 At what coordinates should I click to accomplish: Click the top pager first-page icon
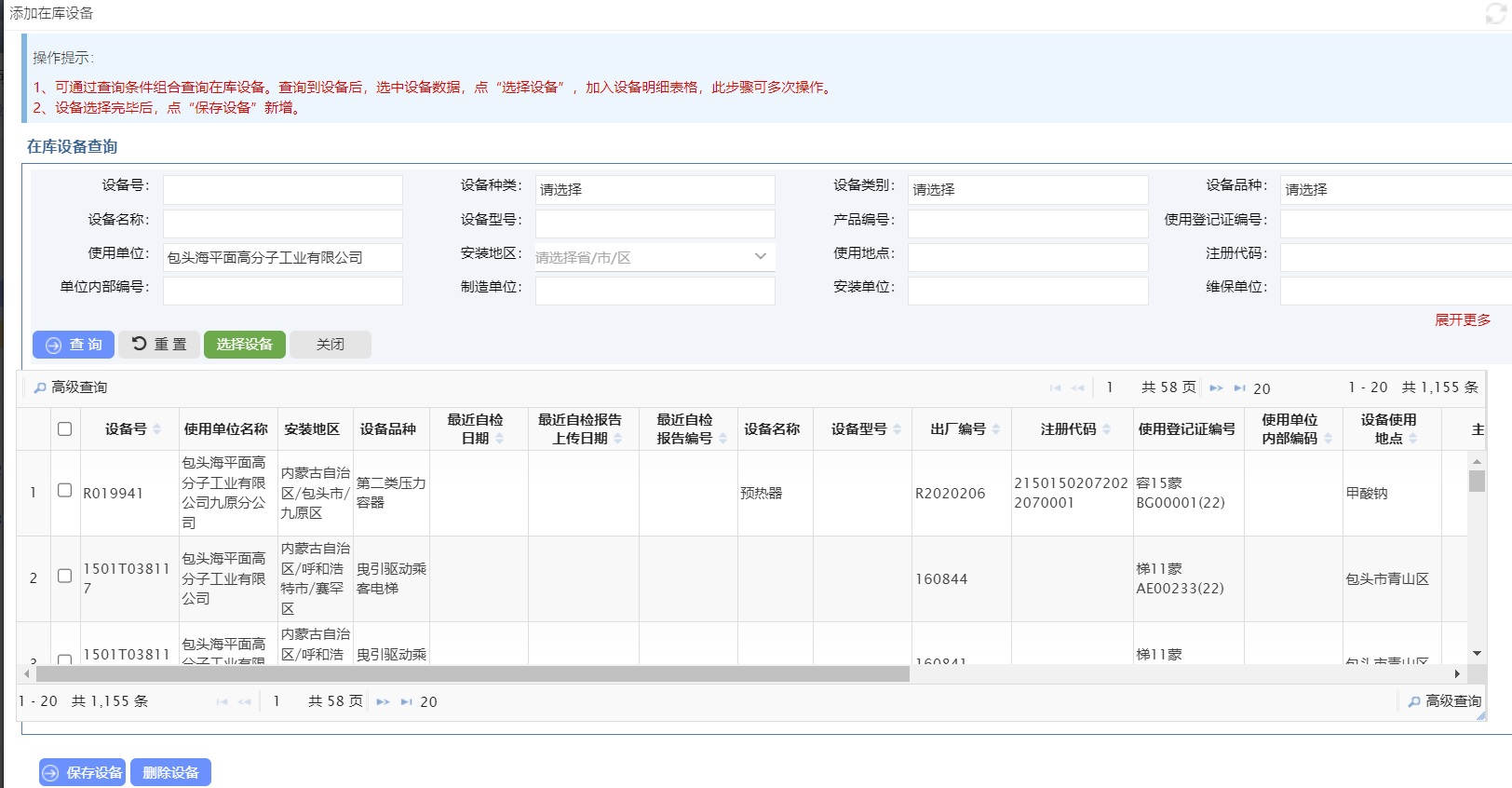[x=1055, y=387]
